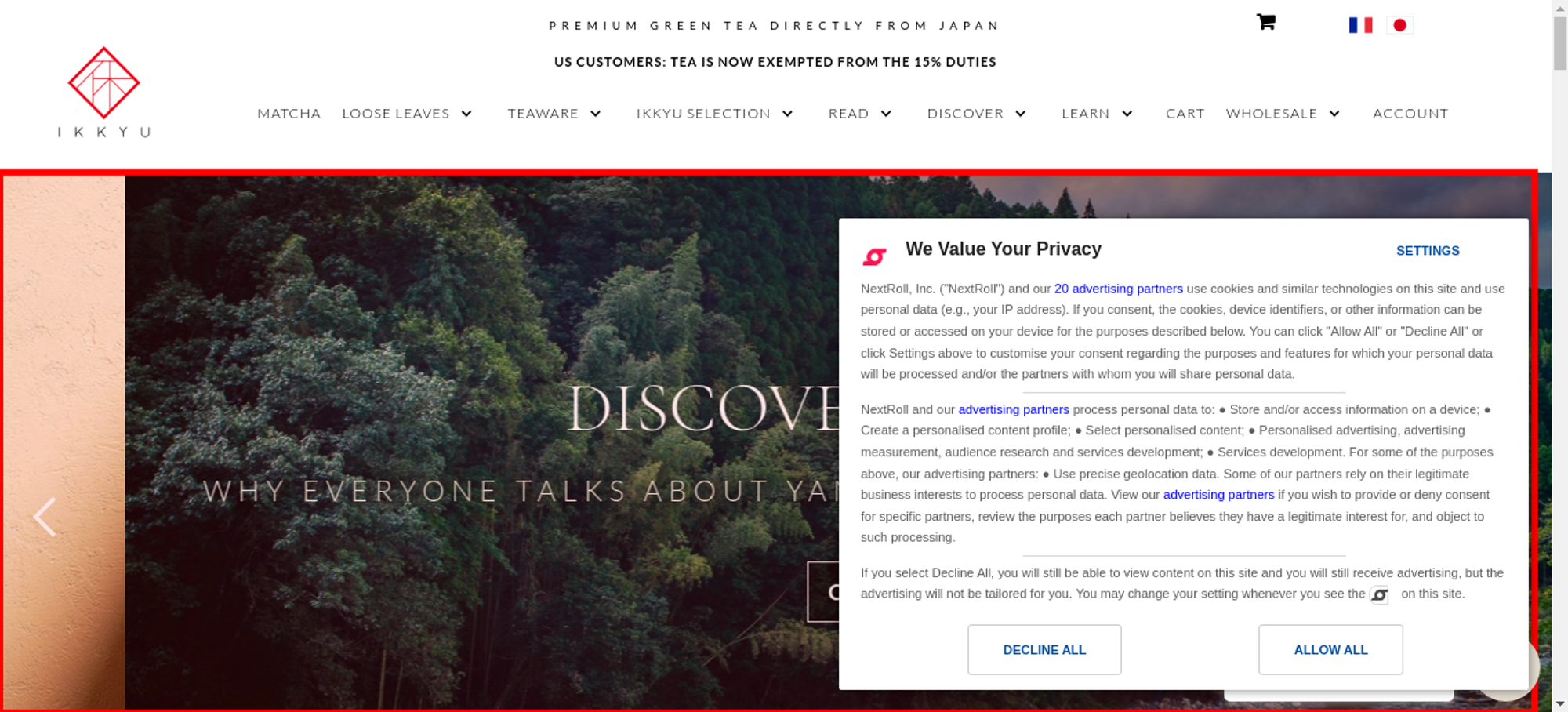Expand the Teaware dropdown arrow
This screenshot has height=712, width=1568.
pyautogui.click(x=596, y=114)
